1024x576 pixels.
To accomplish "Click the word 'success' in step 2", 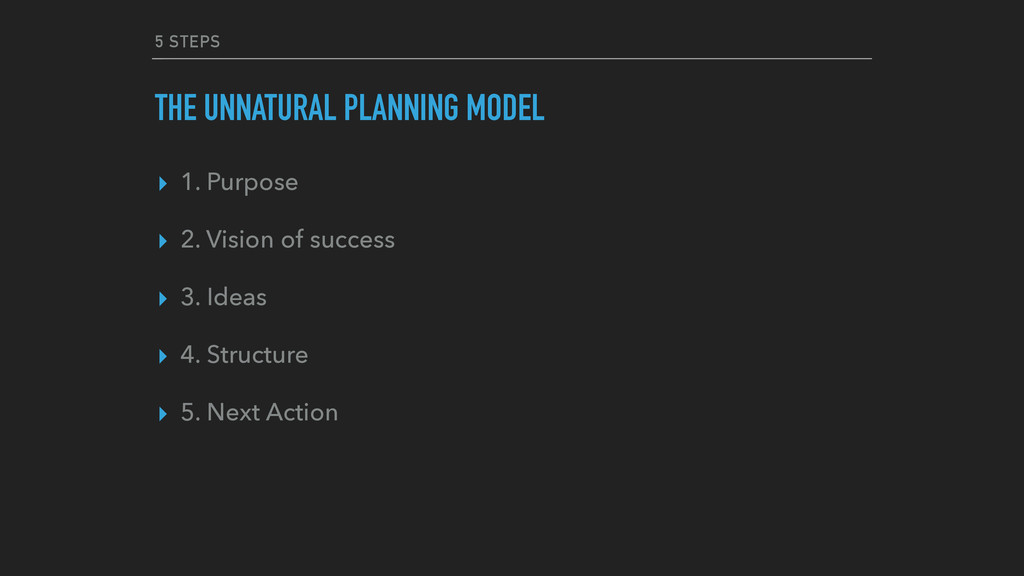I will (352, 240).
